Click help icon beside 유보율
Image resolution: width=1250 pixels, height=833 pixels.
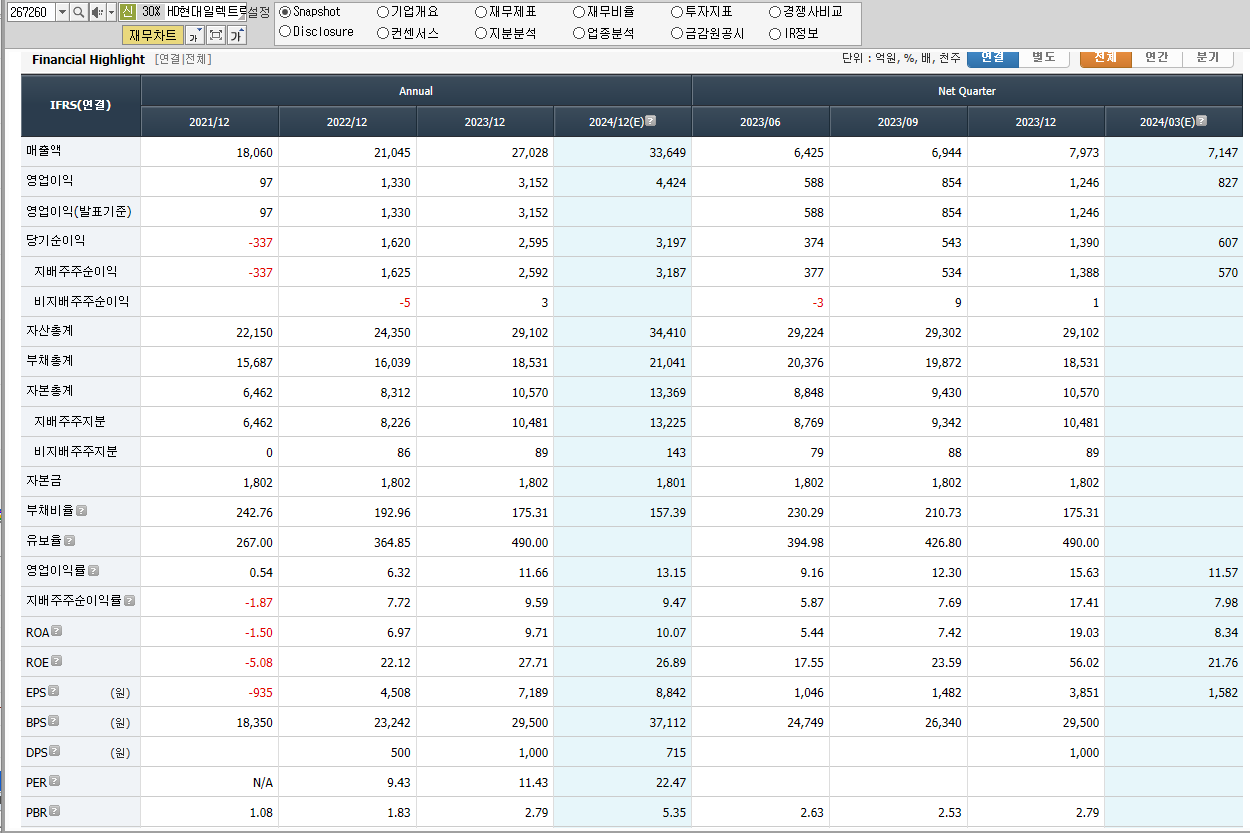tap(69, 540)
